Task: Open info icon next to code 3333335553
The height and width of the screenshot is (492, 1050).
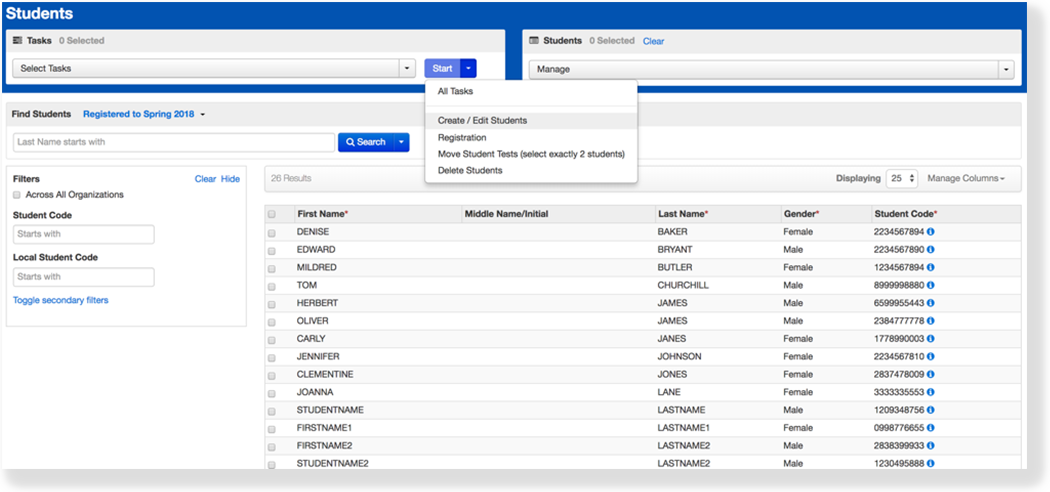Action: pos(932,392)
